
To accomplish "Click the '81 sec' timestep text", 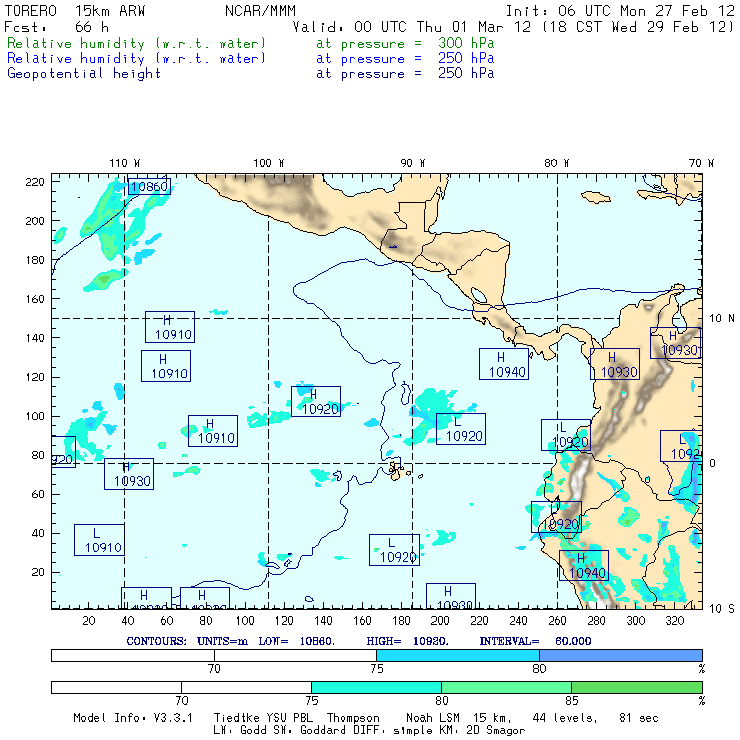I will 639,718.
